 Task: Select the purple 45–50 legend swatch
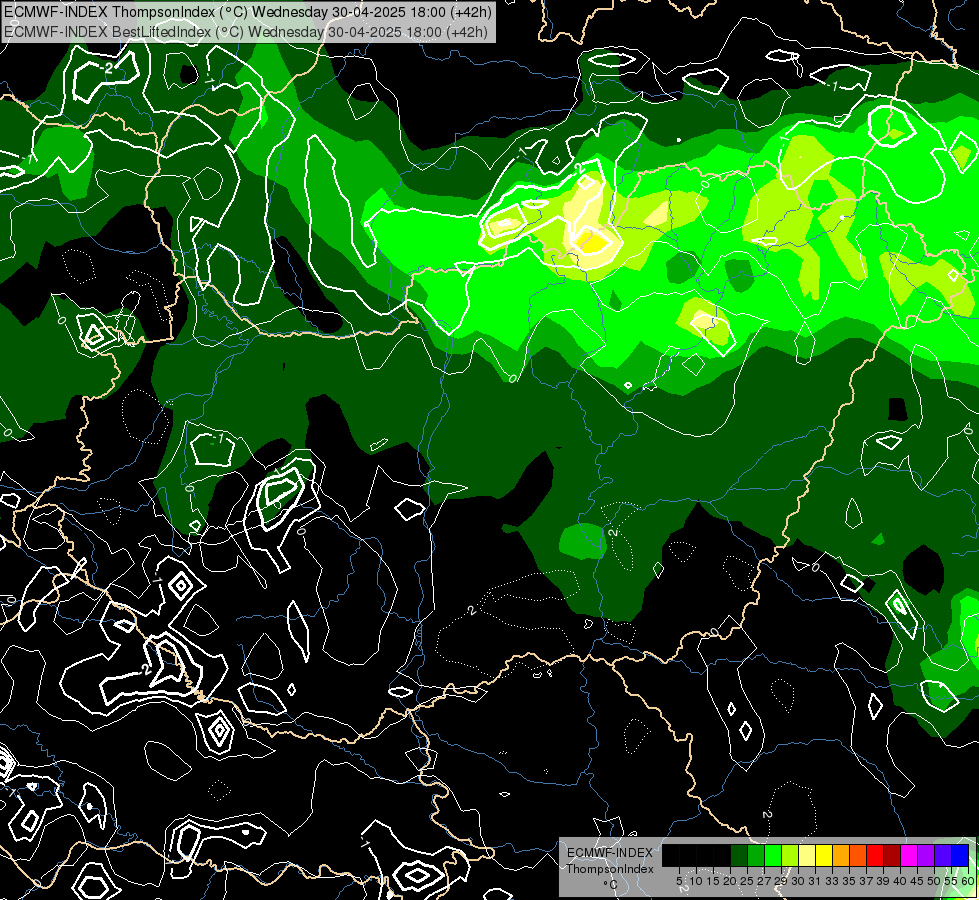pyautogui.click(x=926, y=856)
